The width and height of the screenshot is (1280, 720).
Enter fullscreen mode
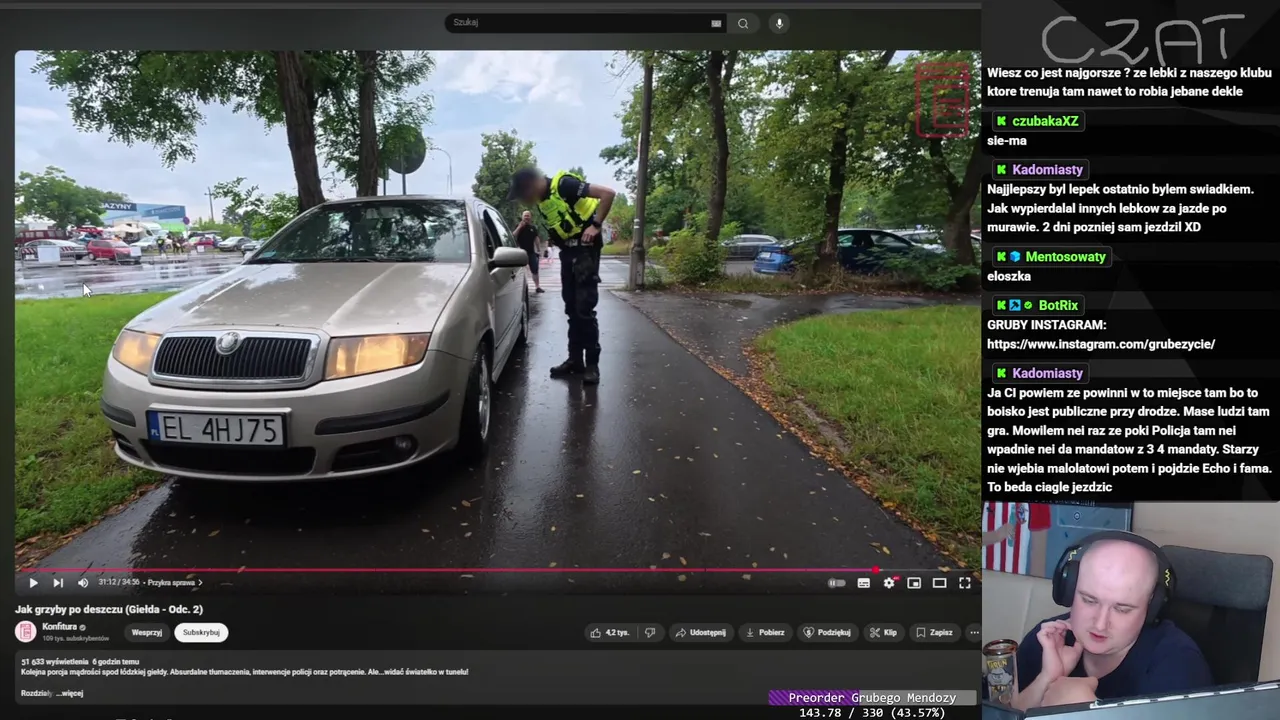pyautogui.click(x=965, y=583)
